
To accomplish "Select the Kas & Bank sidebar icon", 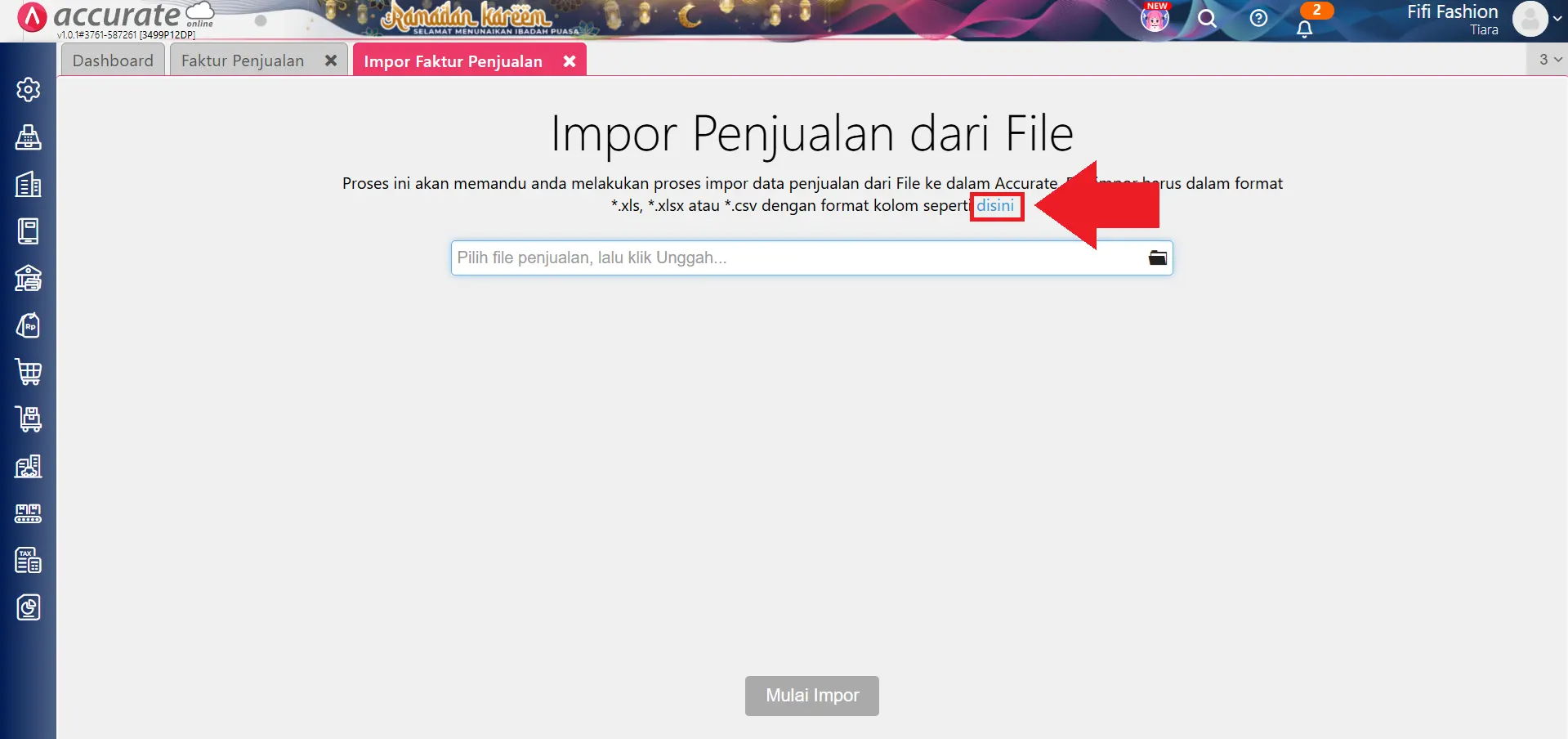I will point(29,278).
